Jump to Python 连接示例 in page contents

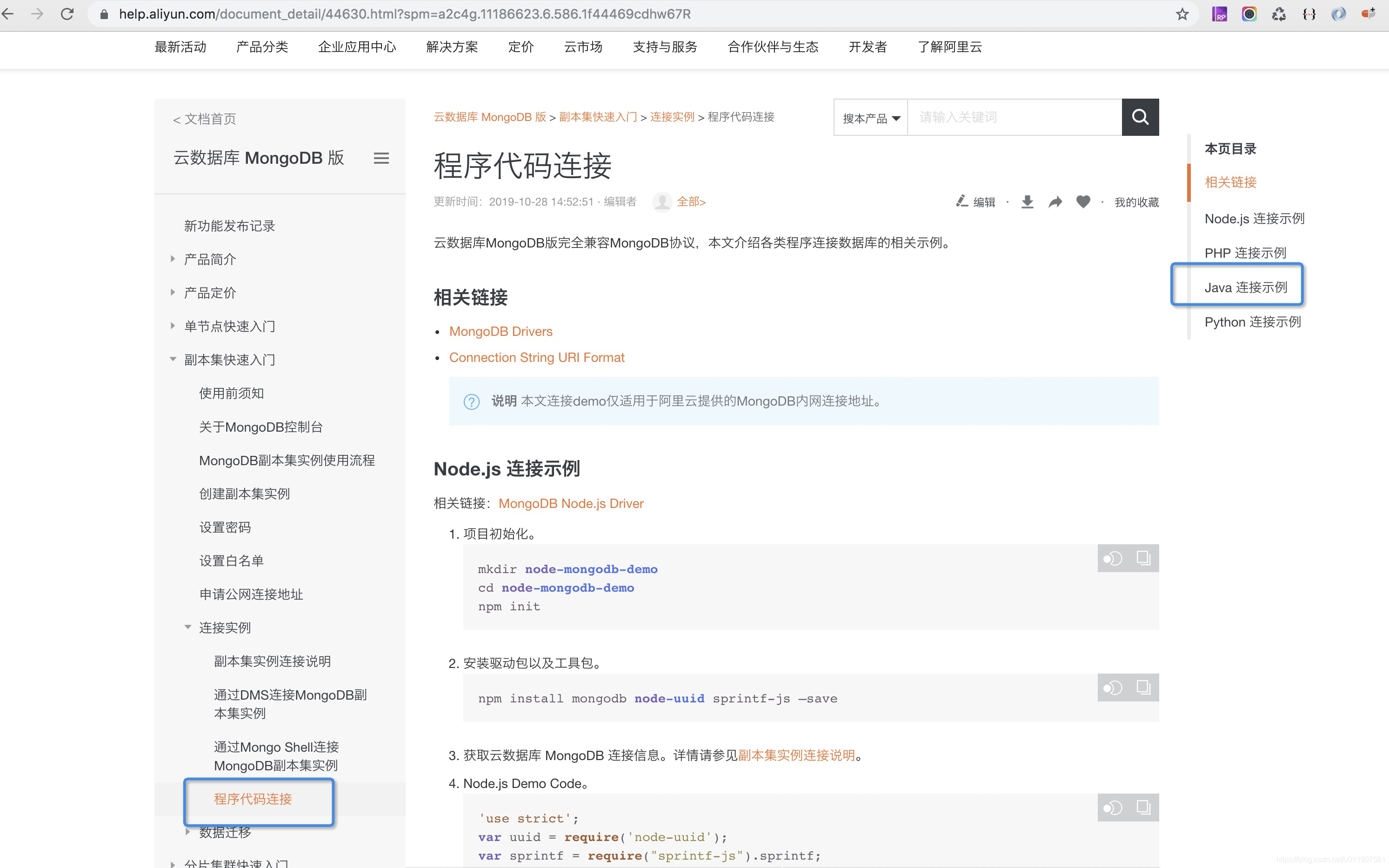point(1252,322)
